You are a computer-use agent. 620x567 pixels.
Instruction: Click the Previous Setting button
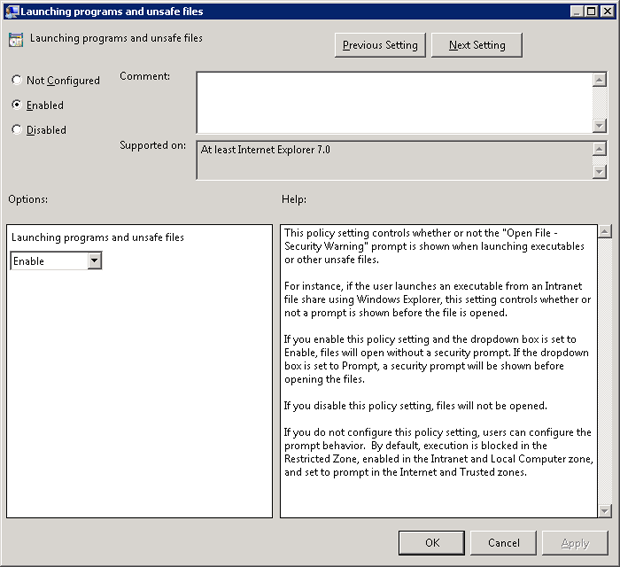(380, 45)
